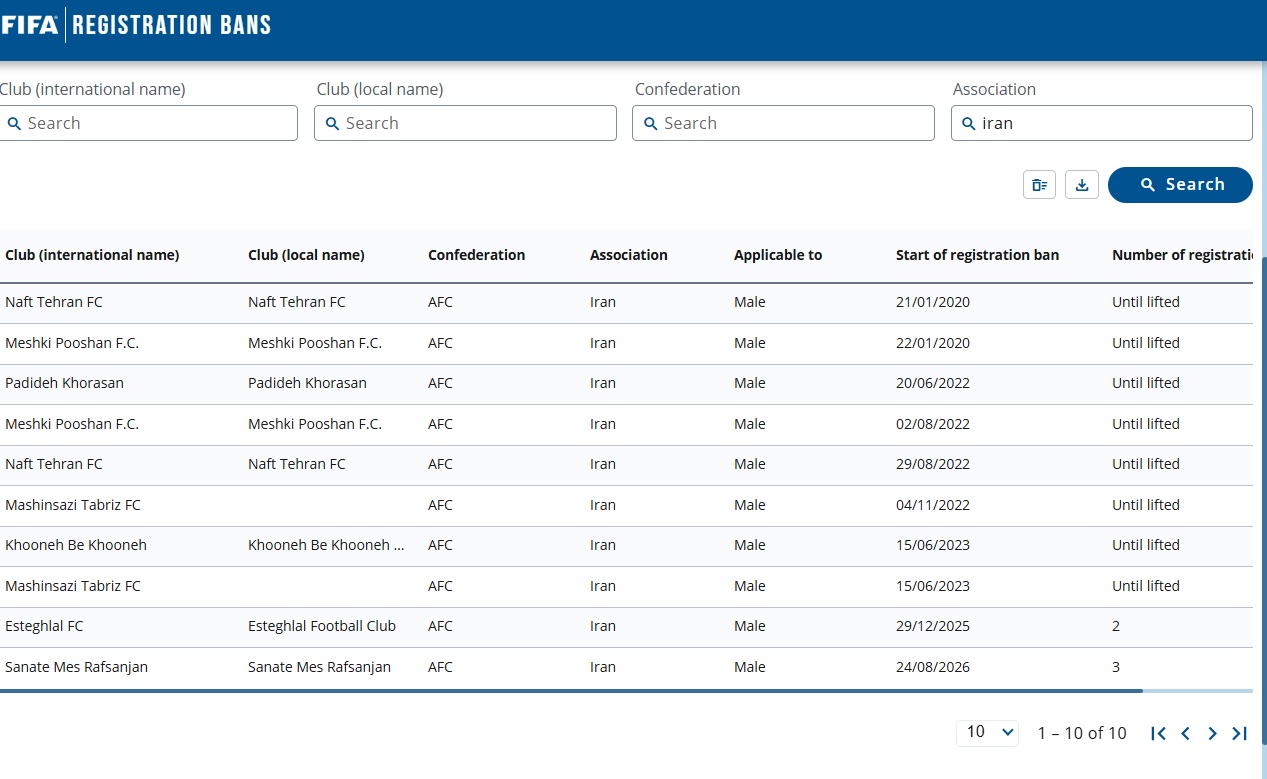The image size is (1267, 779).
Task: Sort by Applicable to column header
Action: point(778,255)
